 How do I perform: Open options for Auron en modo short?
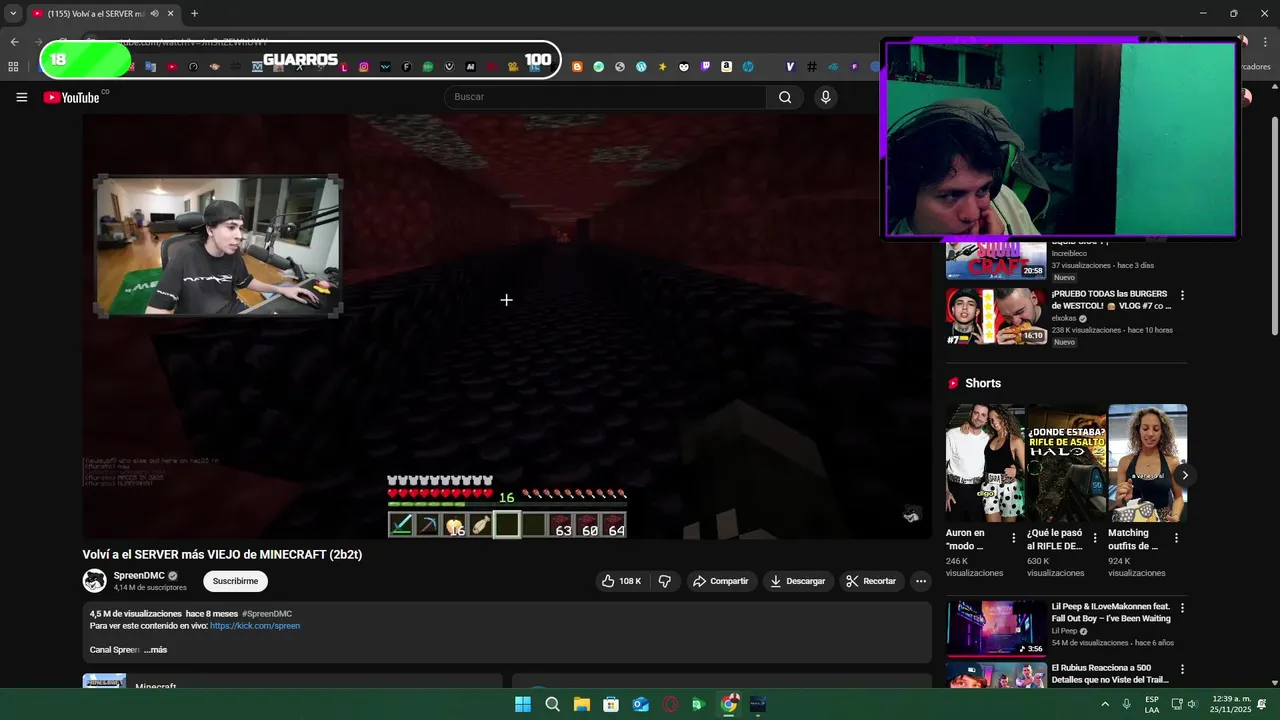[1013, 538]
